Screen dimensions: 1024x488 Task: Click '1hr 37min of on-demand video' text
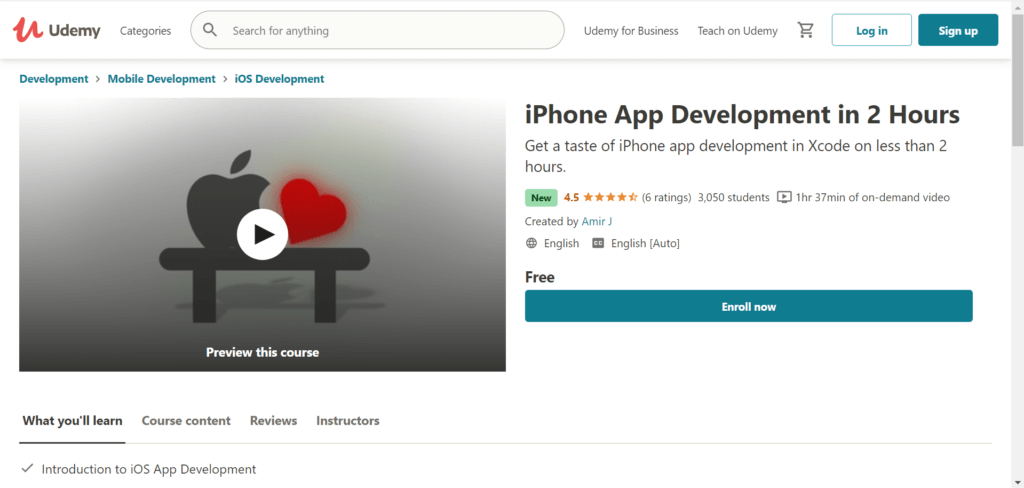coord(872,197)
